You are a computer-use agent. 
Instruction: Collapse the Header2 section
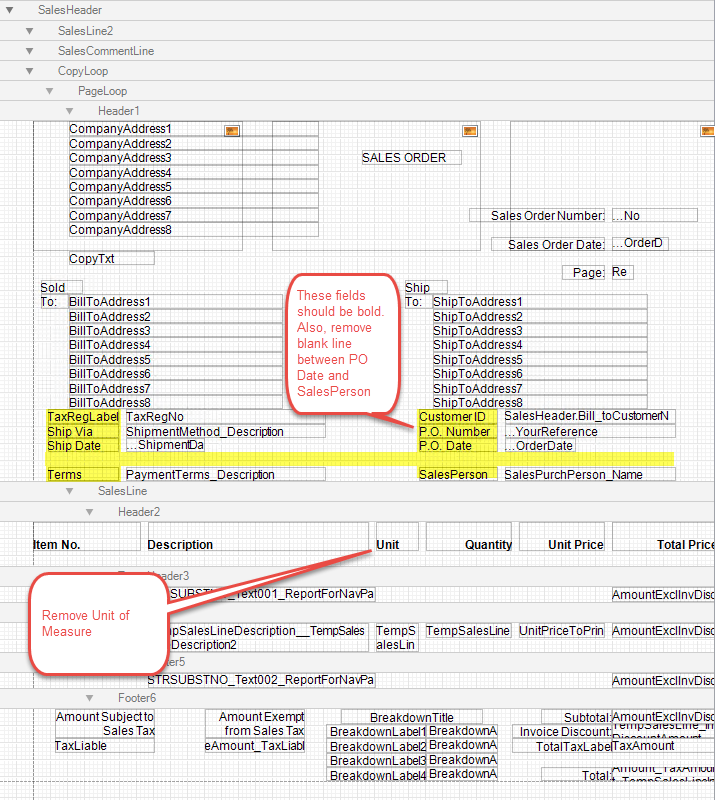[x=90, y=512]
